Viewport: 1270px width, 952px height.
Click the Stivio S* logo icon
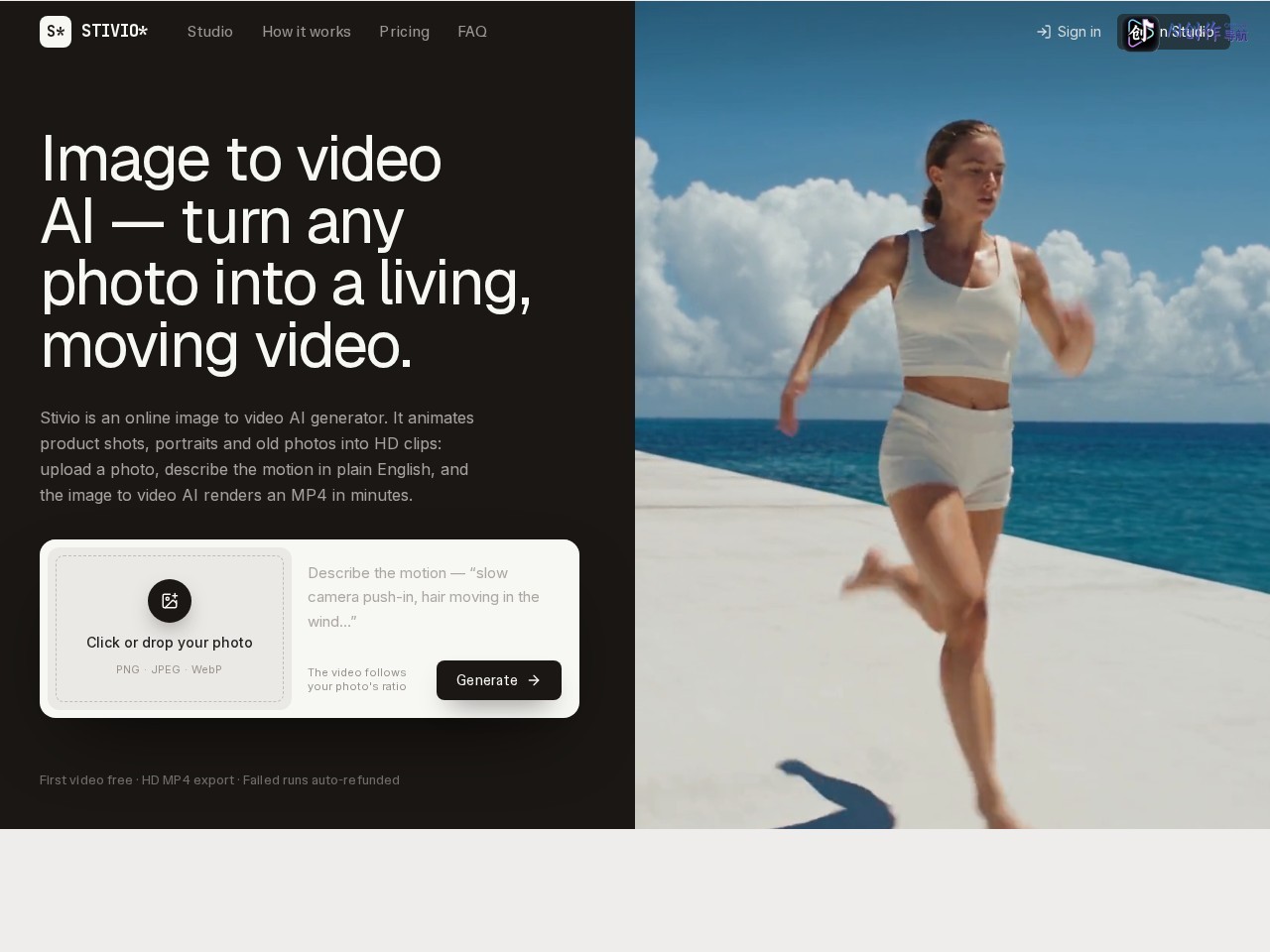coord(56,32)
